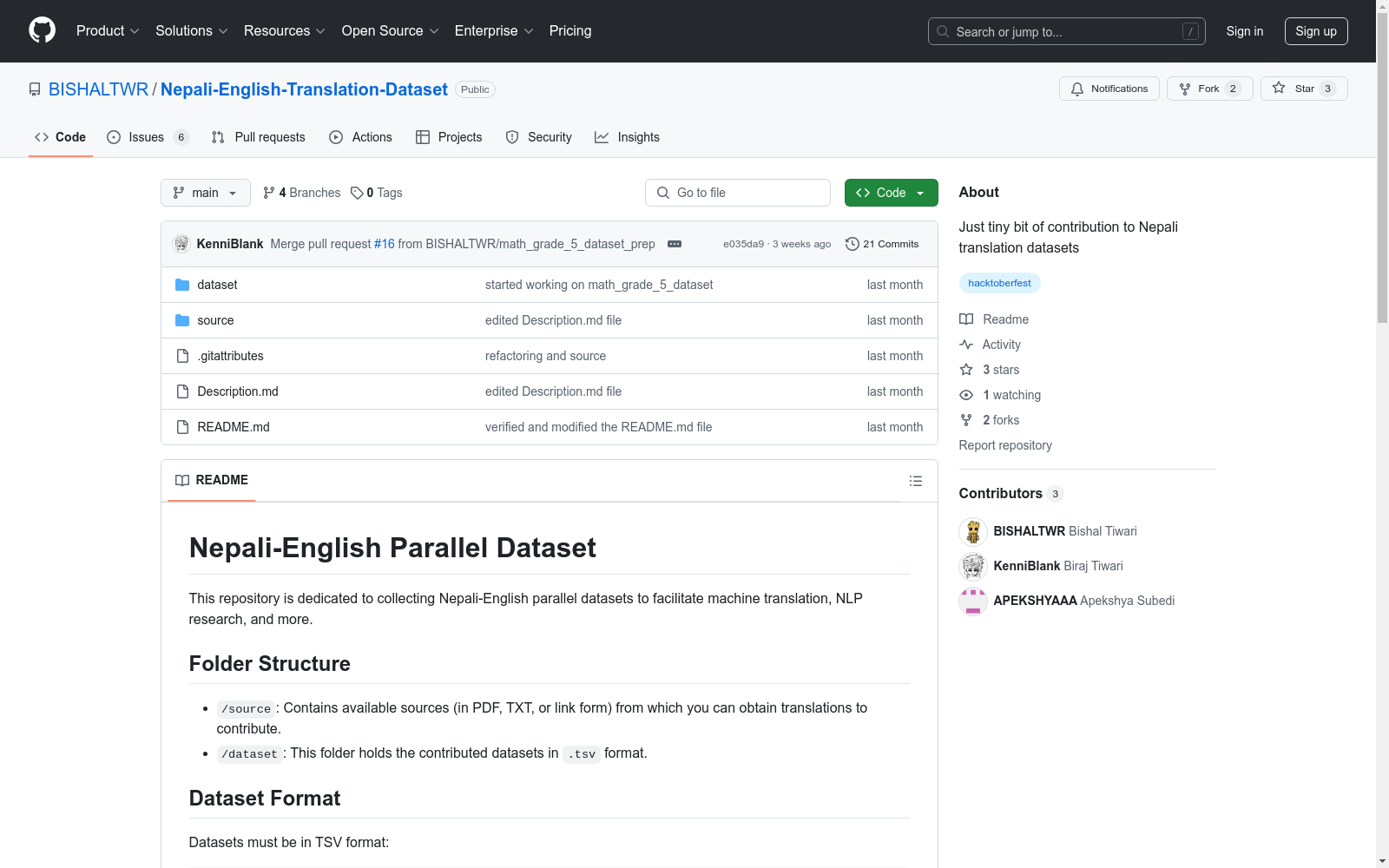Image resolution: width=1389 pixels, height=868 pixels.
Task: Click the hacktoberfest topic tag
Action: point(1000,283)
